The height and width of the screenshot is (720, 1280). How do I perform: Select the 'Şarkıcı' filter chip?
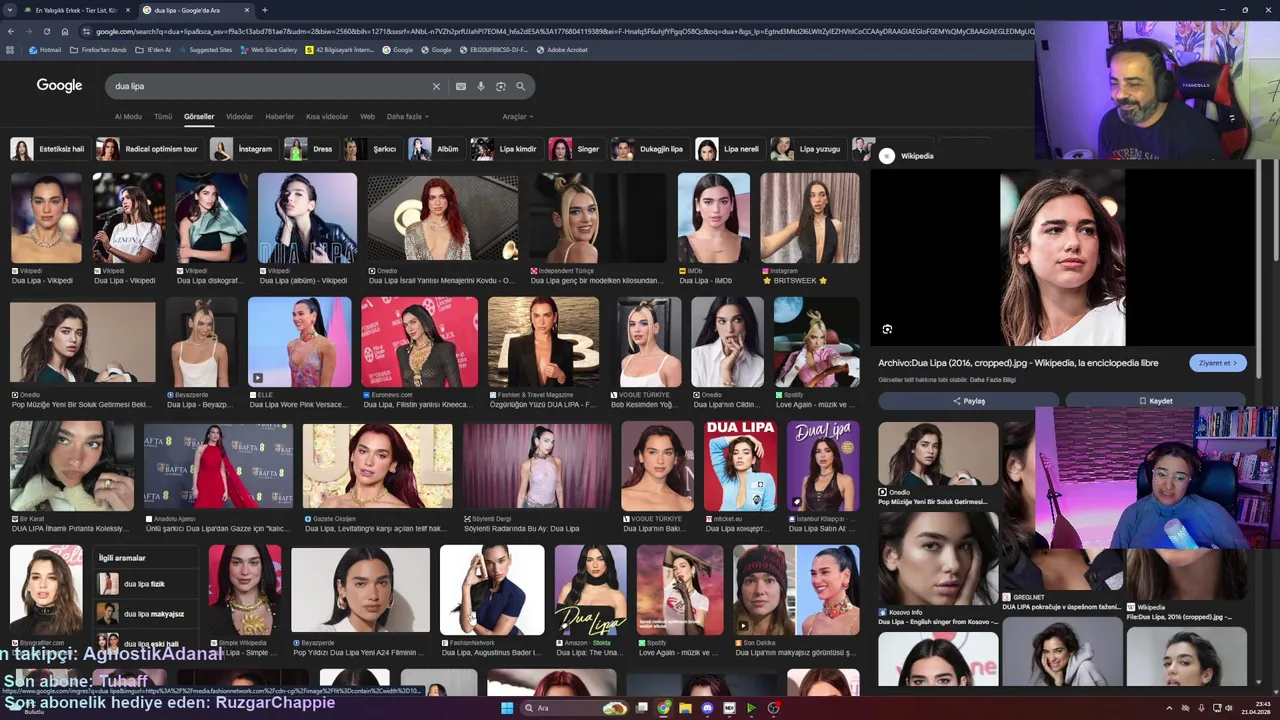click(373, 149)
